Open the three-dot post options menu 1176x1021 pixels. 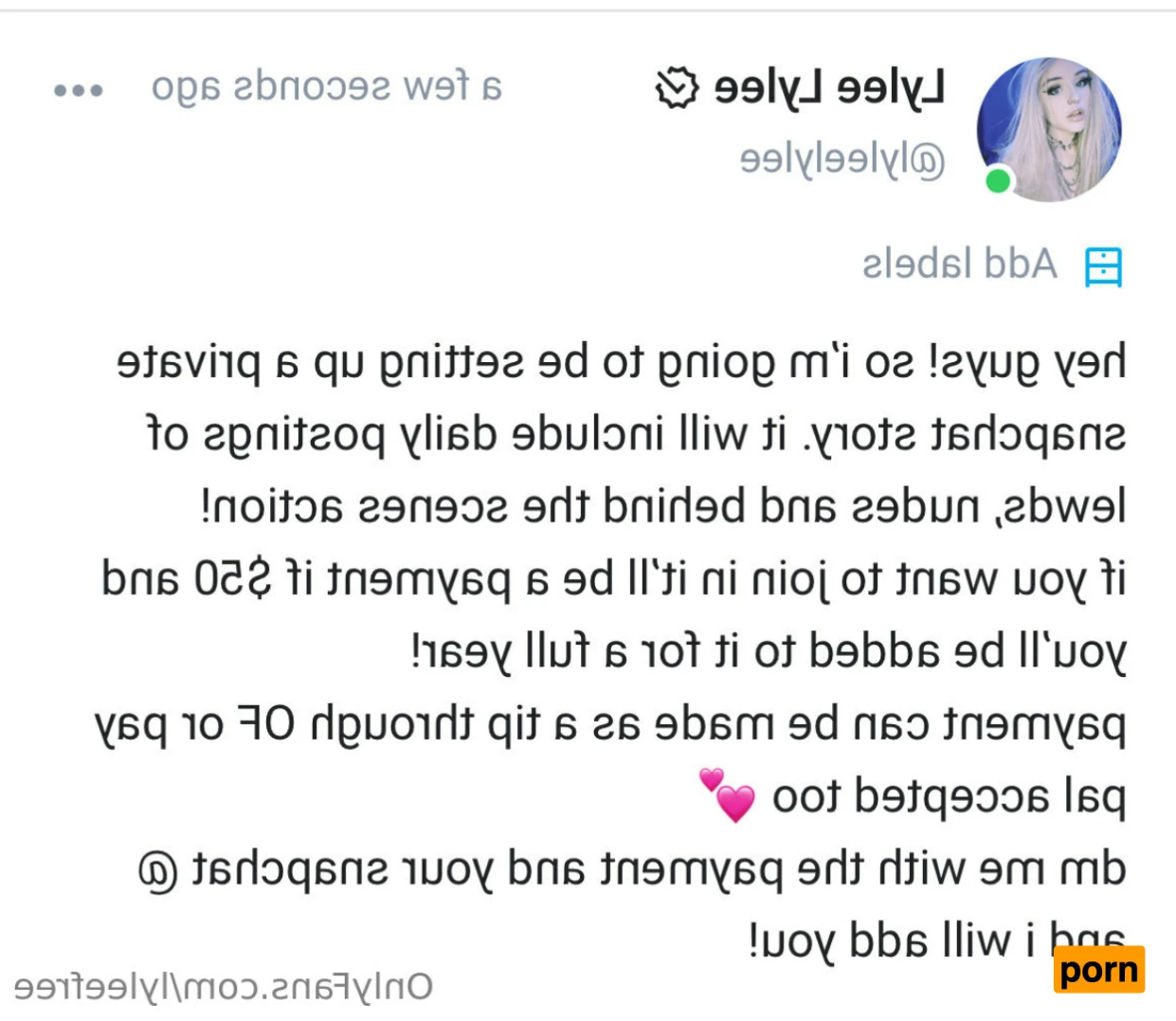coord(79,91)
